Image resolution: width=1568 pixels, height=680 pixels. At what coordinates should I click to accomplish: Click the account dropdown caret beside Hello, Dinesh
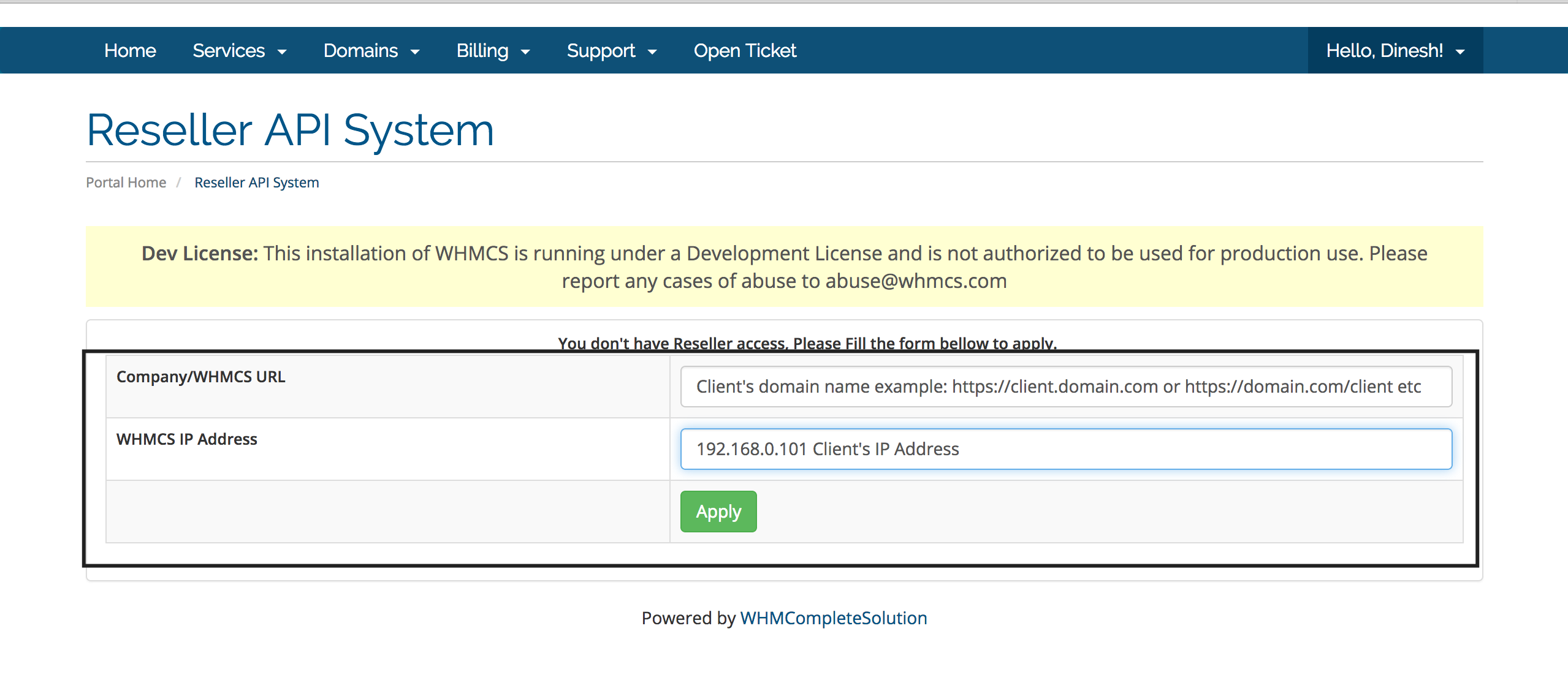(x=1460, y=53)
